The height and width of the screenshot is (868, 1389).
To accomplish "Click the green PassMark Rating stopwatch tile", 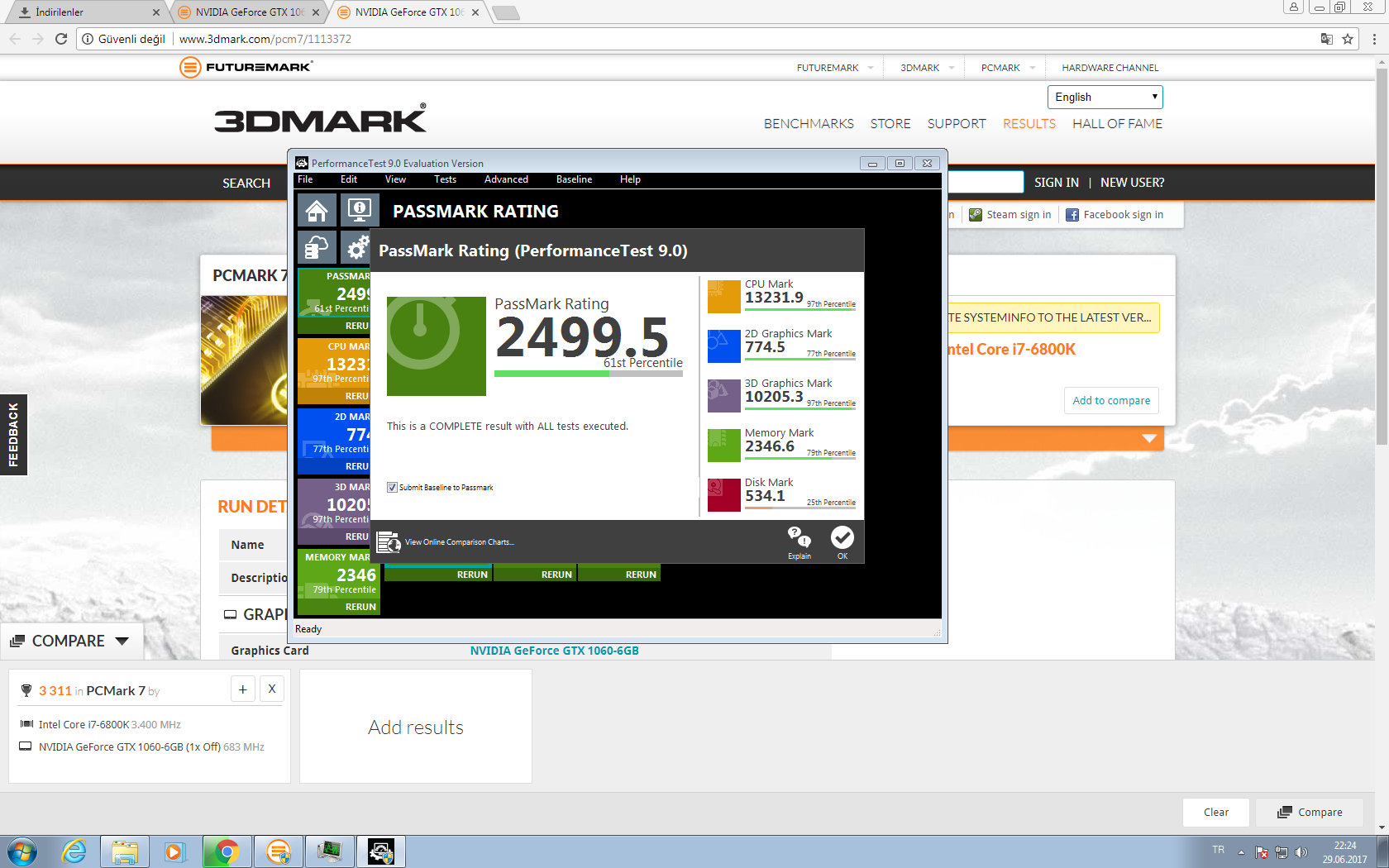I will (x=437, y=346).
